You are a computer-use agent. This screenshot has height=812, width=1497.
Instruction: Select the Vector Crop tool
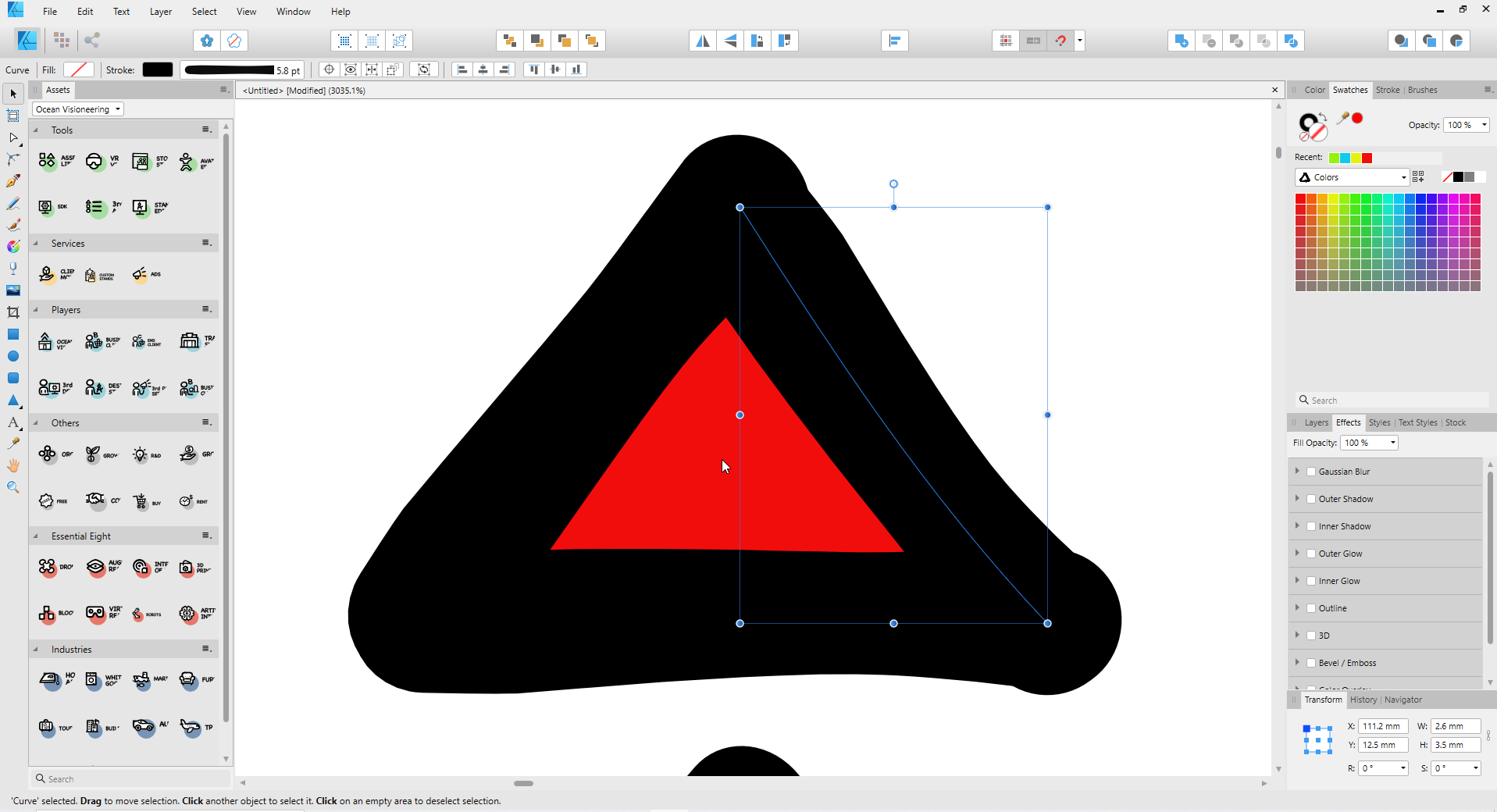(13, 312)
